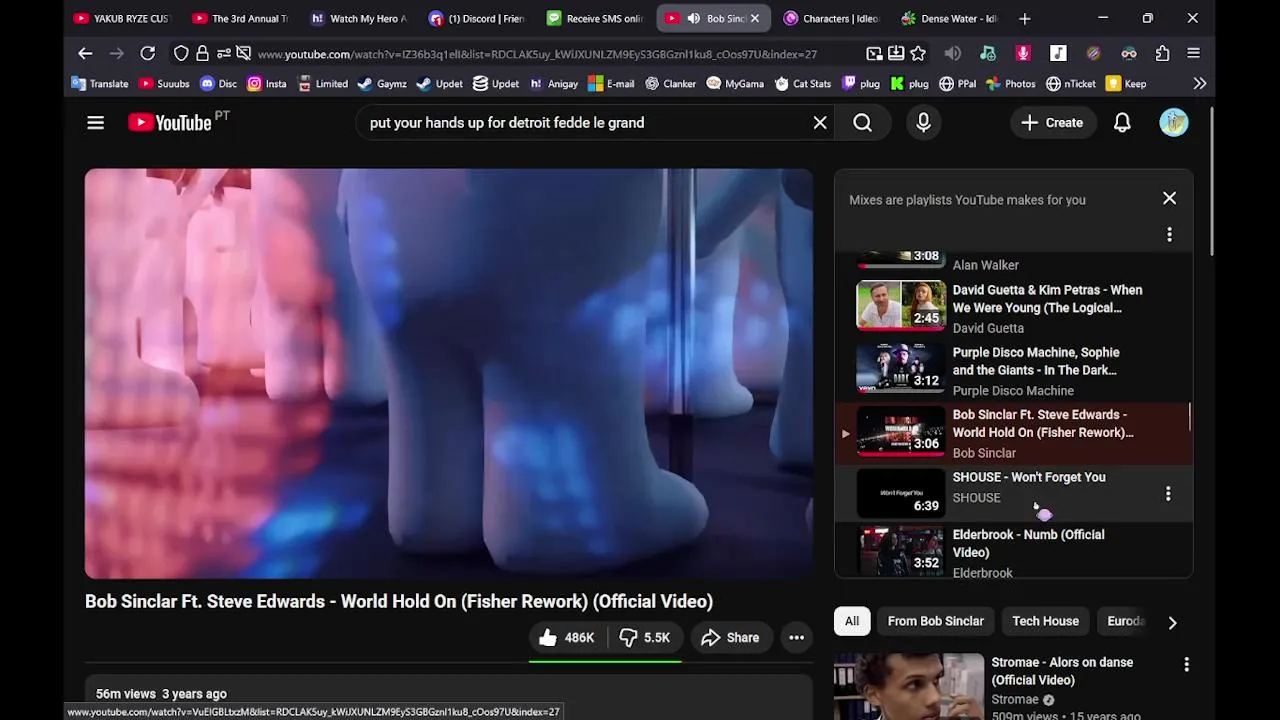Open the Suuubs bookmark
Image resolution: width=1280 pixels, height=720 pixels.
pyautogui.click(x=164, y=84)
